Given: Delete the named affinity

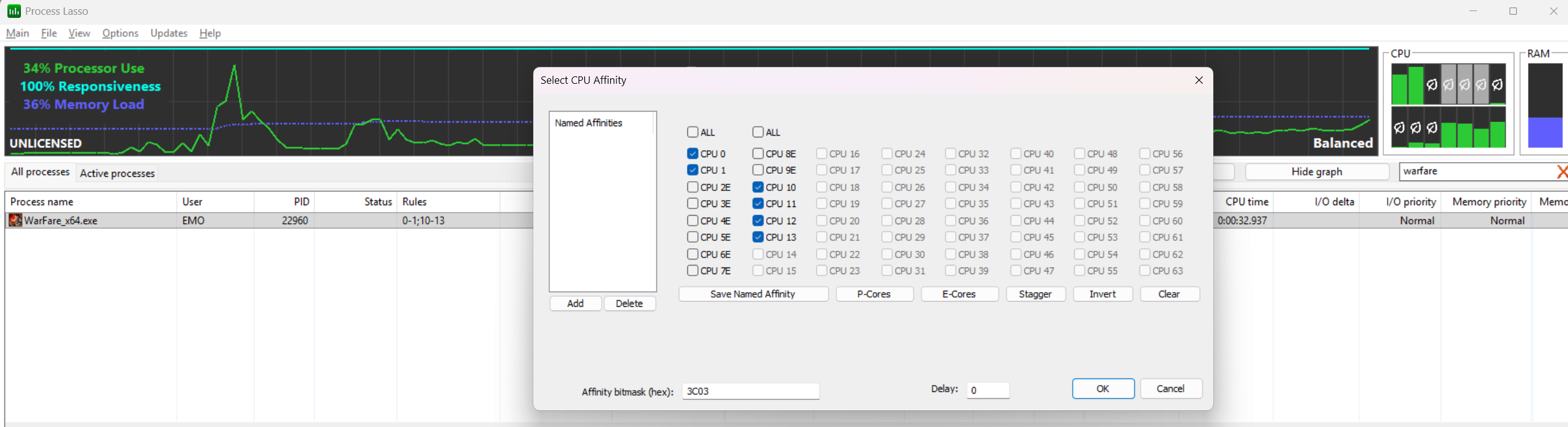Looking at the screenshot, I should pos(629,303).
